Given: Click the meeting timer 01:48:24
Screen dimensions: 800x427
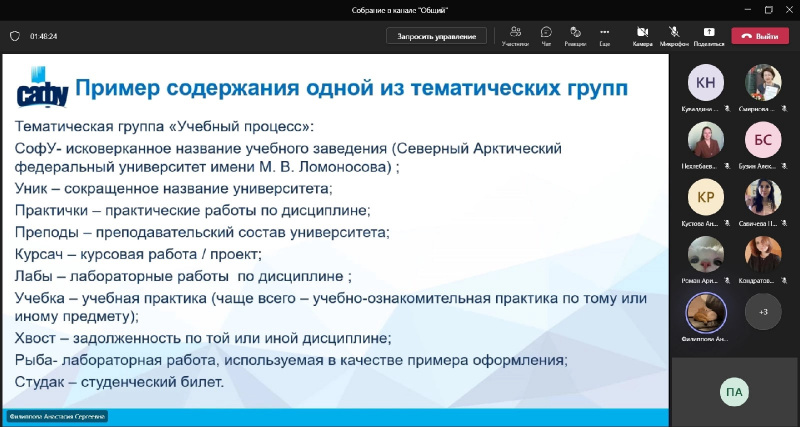Looking at the screenshot, I should pos(43,36).
